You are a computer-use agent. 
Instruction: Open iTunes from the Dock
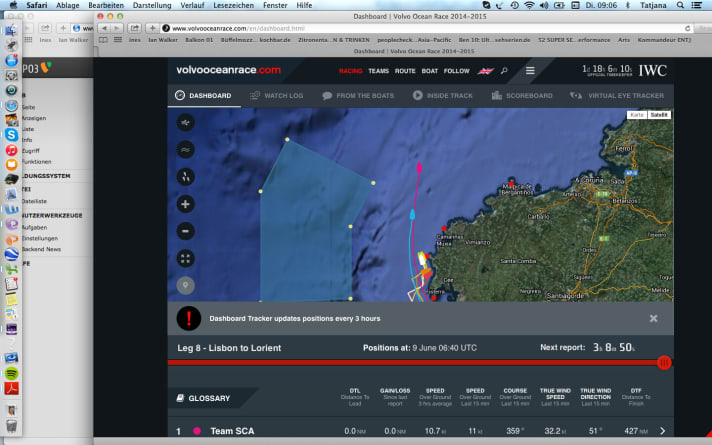tap(11, 150)
